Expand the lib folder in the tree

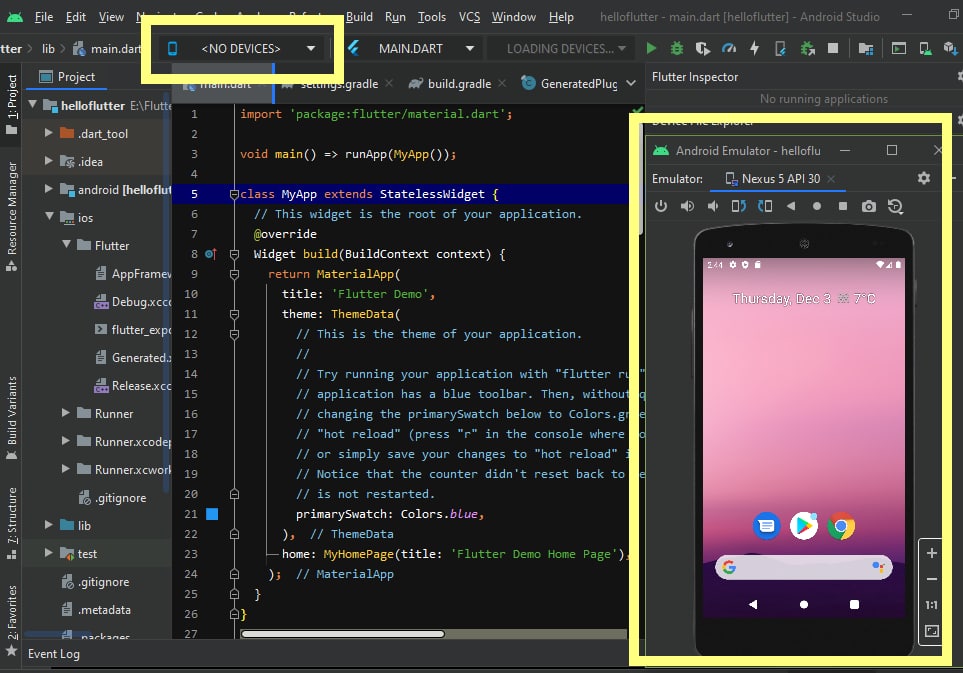pos(49,524)
